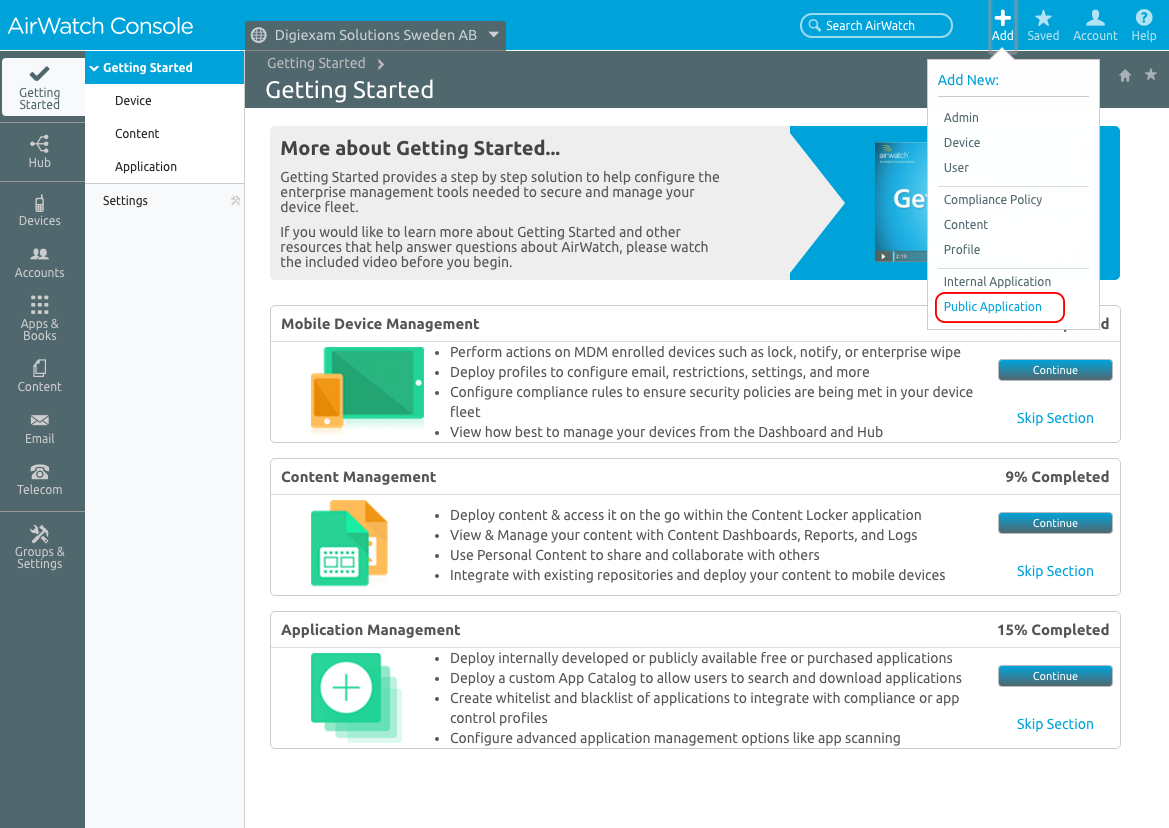Select User from Add New menu
This screenshot has width=1169, height=828.
pos(957,168)
